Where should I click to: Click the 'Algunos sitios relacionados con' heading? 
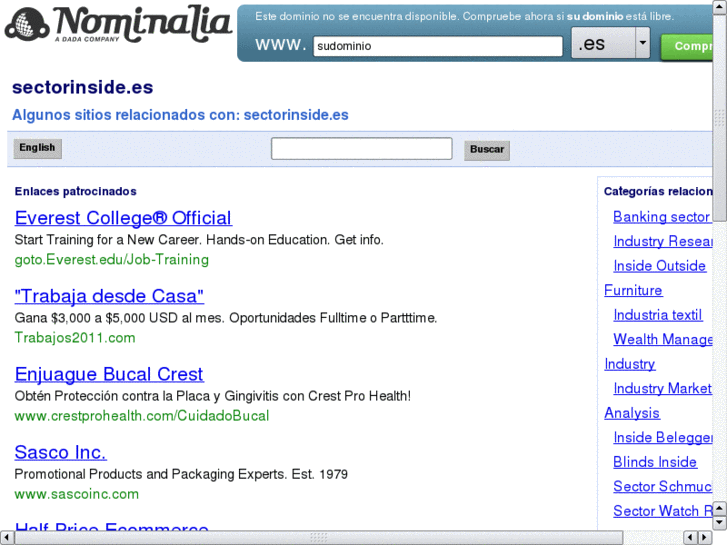point(180,115)
